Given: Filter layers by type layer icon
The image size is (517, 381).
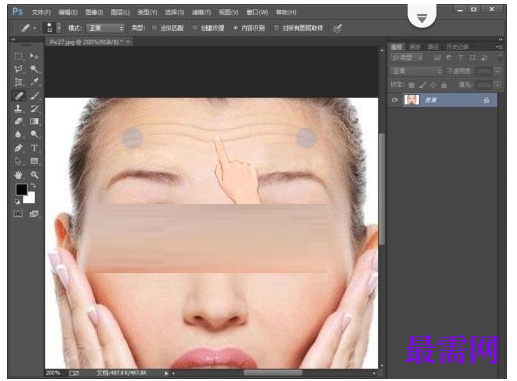Looking at the screenshot, I should click(461, 58).
